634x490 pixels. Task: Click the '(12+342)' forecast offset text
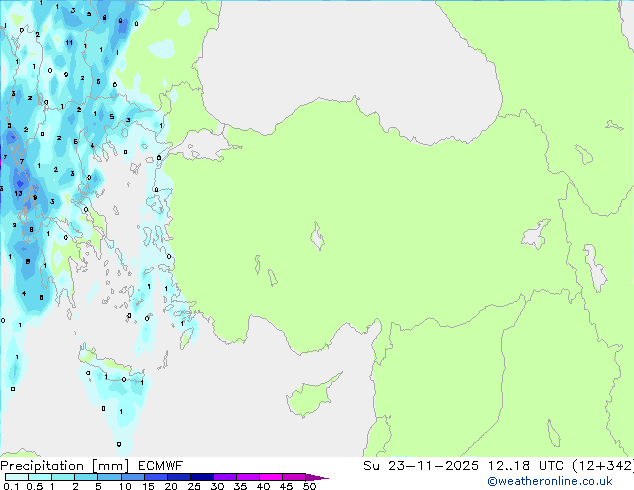coord(602,466)
